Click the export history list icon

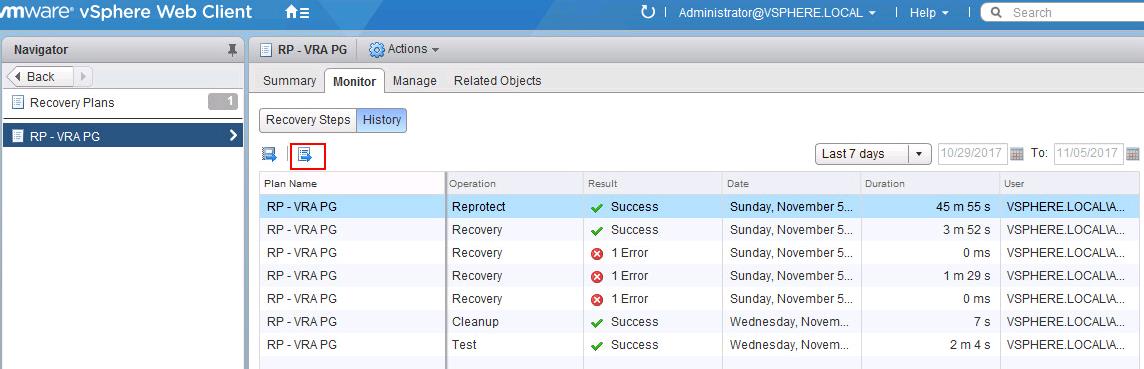tap(269, 154)
